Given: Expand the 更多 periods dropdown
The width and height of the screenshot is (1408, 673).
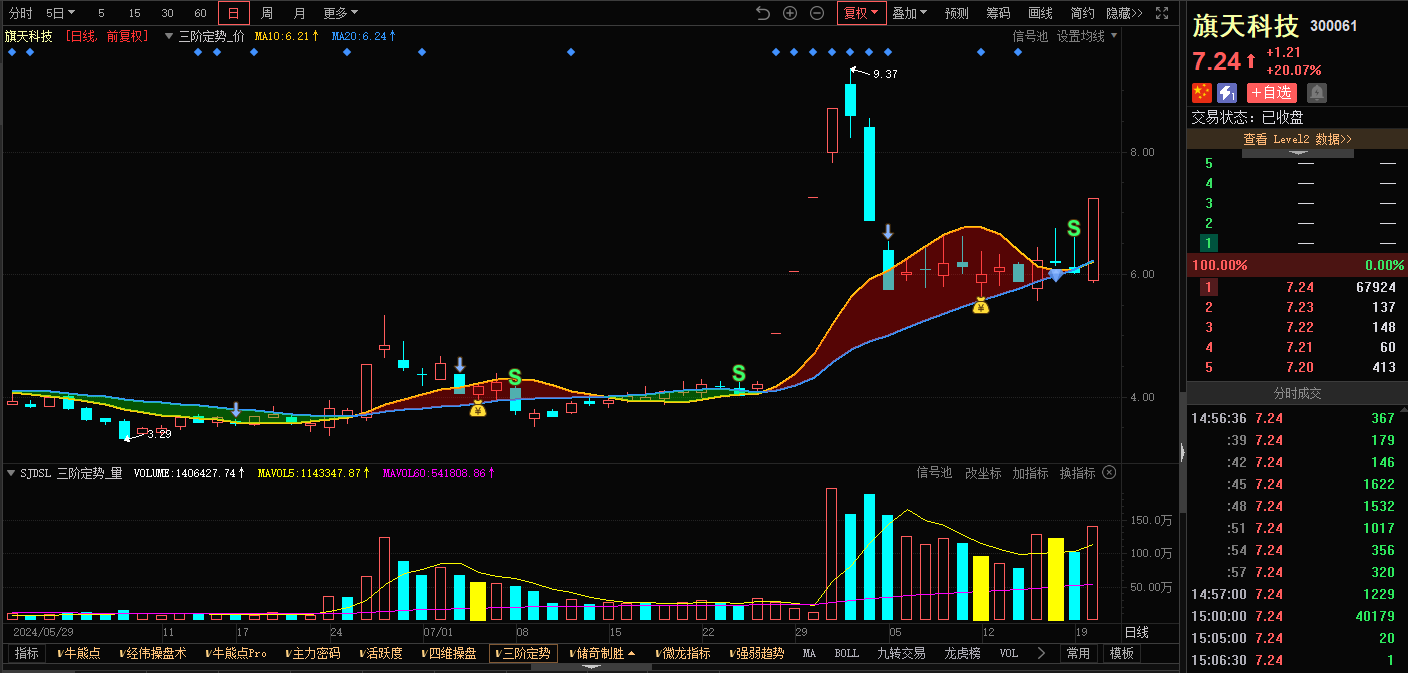Looking at the screenshot, I should [340, 13].
